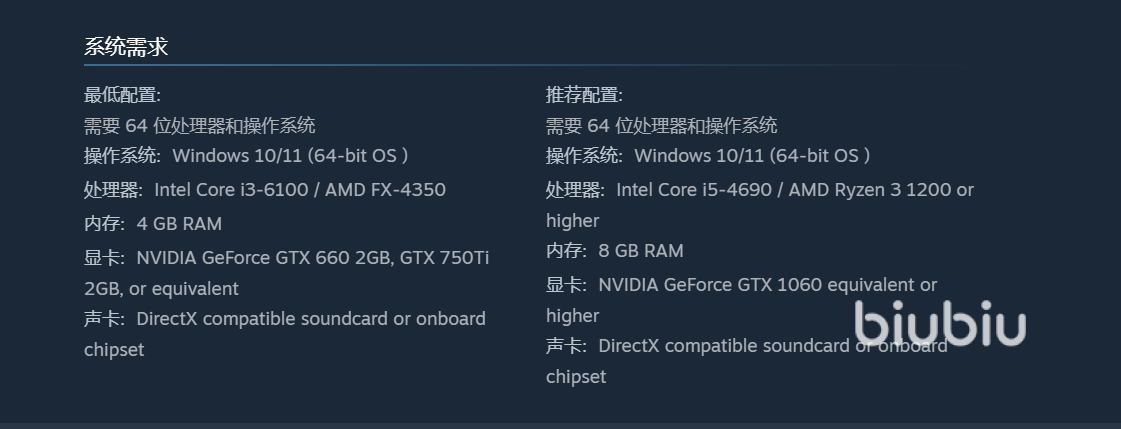Click the 64-bit requirement line under 推荐配置
Image resolution: width=1121 pixels, height=429 pixels.
click(x=662, y=126)
